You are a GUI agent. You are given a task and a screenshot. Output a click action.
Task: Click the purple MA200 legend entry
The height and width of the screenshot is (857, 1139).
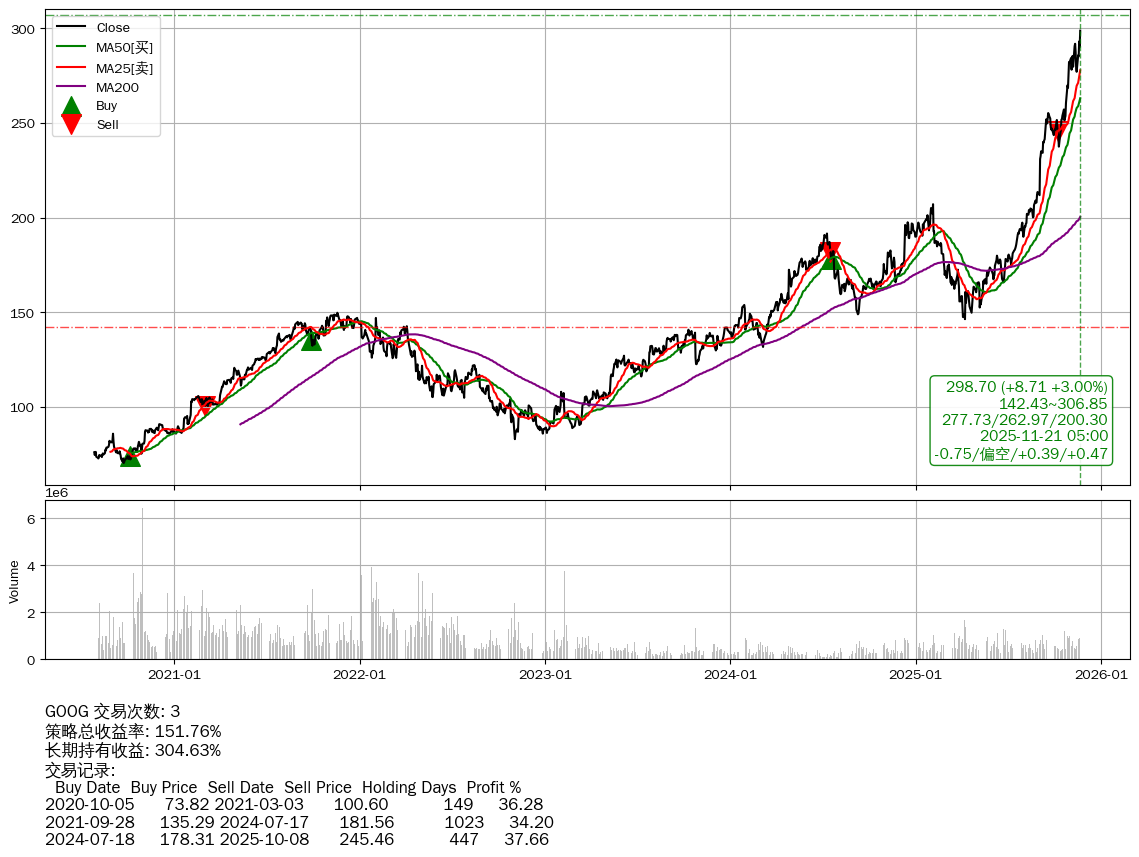[x=117, y=87]
